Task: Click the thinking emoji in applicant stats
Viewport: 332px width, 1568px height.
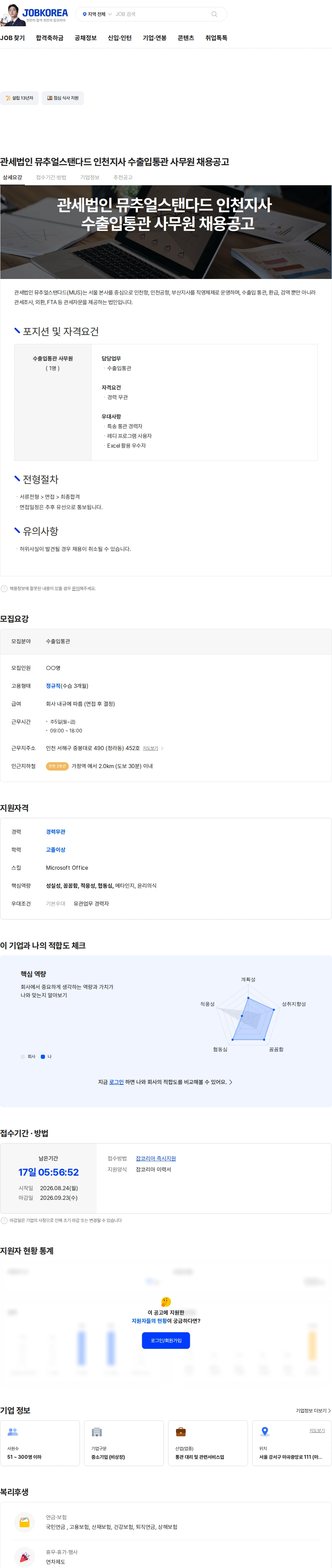Action: 166,1301
